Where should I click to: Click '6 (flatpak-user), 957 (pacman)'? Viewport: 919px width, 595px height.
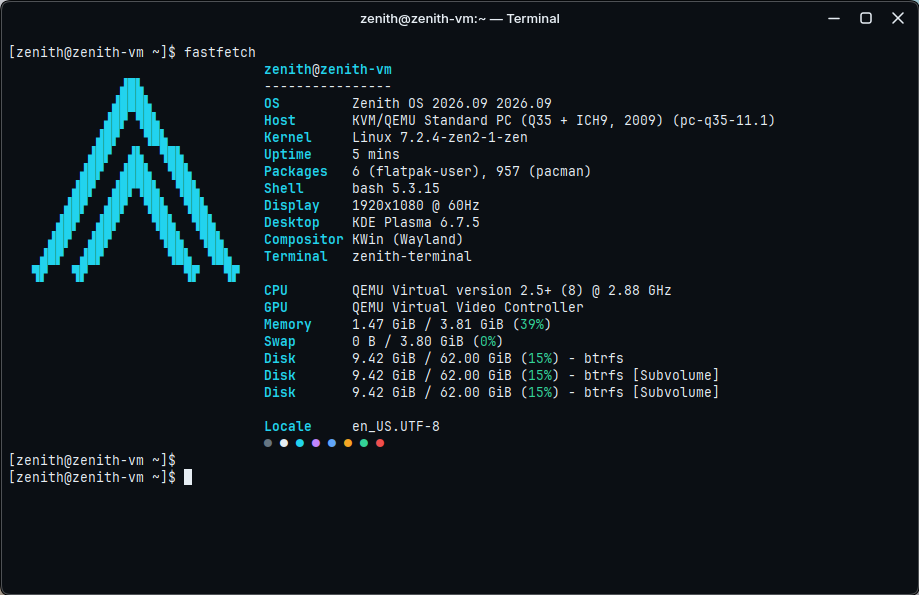pos(472,171)
